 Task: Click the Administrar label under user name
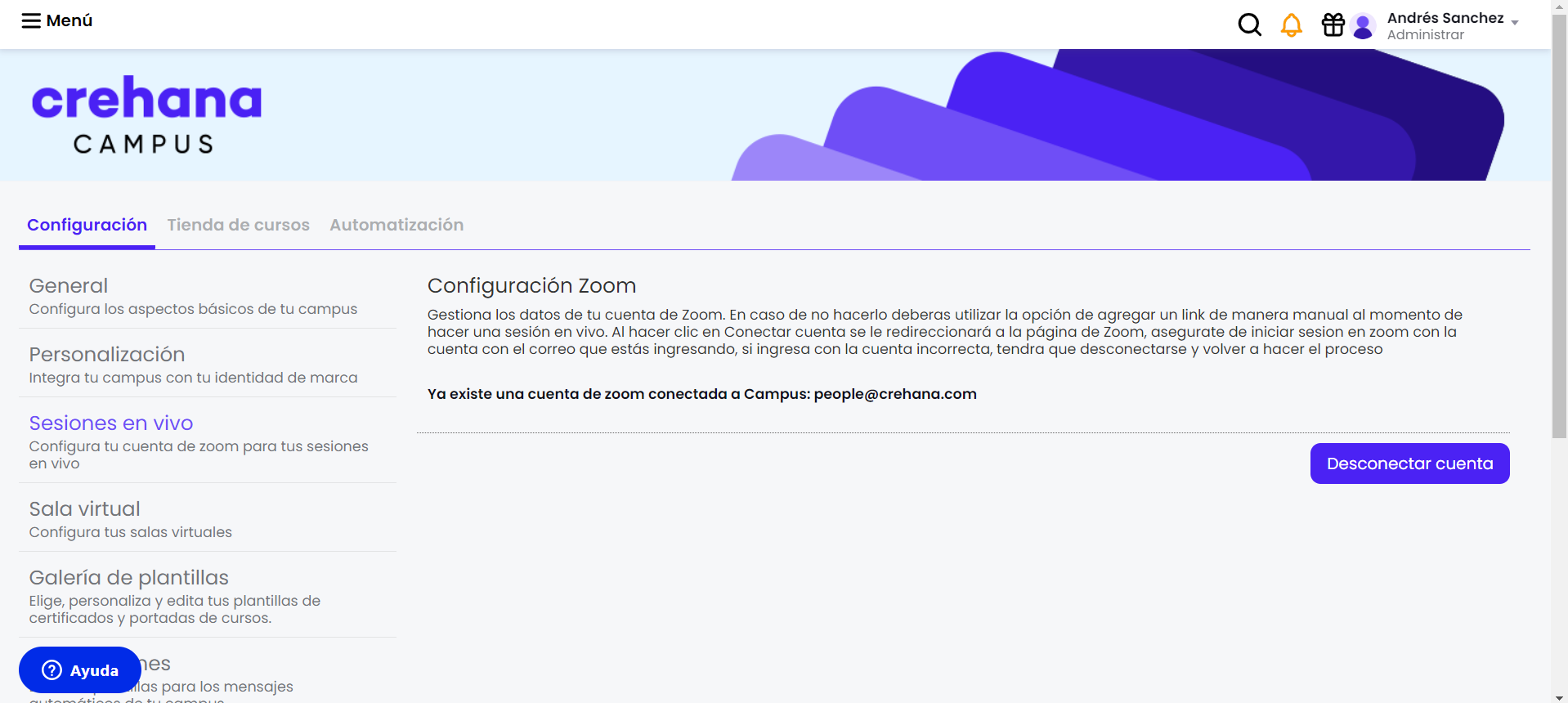[x=1425, y=34]
